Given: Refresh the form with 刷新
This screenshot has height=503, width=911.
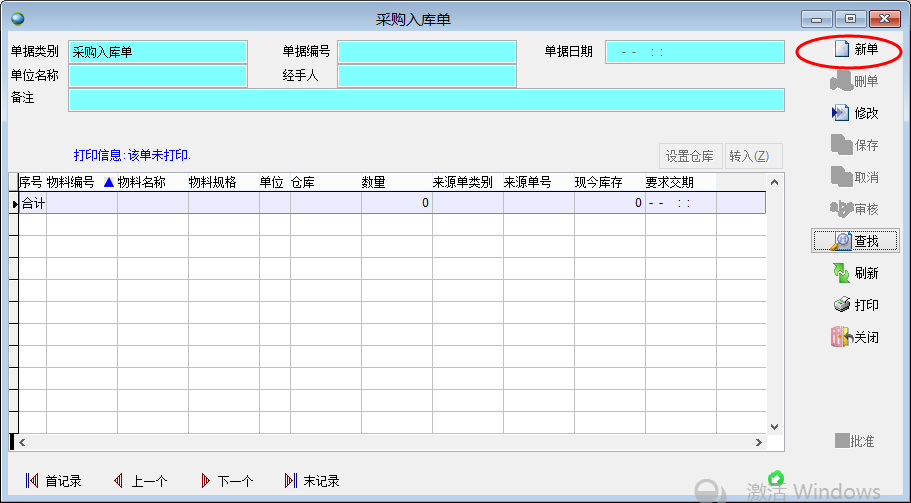Looking at the screenshot, I should coord(856,273).
